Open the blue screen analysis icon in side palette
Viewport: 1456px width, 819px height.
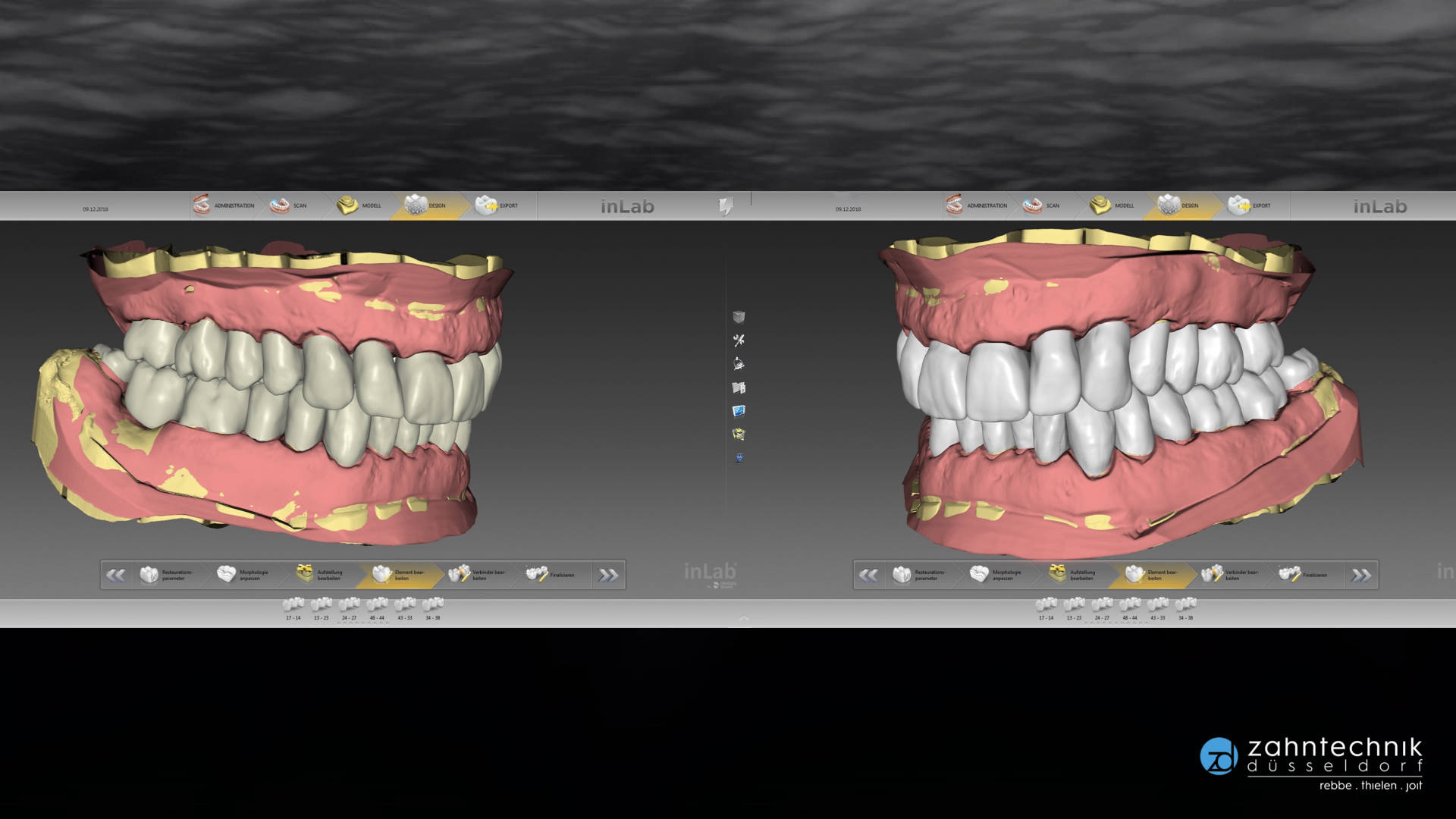[739, 411]
